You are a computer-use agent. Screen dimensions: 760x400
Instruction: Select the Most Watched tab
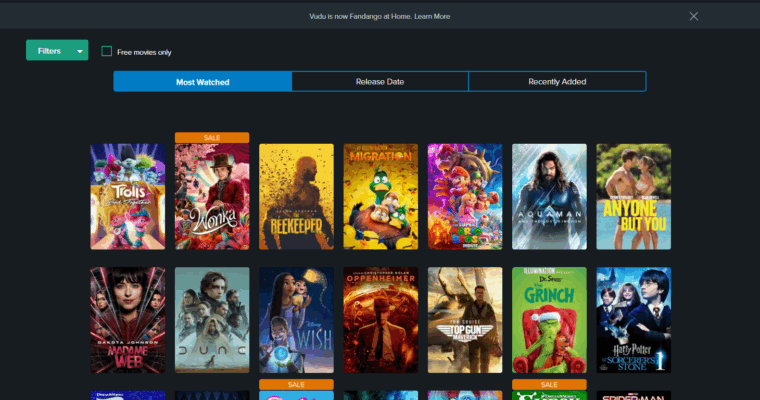tap(202, 82)
